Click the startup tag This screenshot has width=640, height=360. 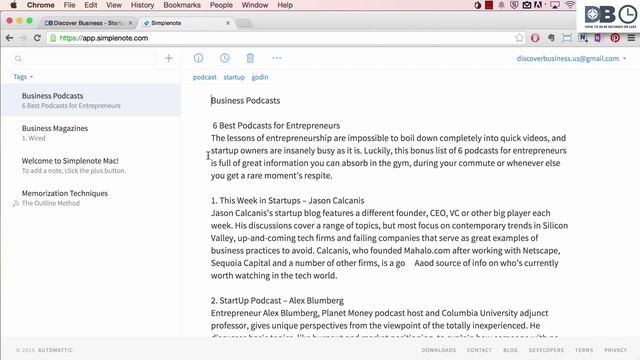234,77
